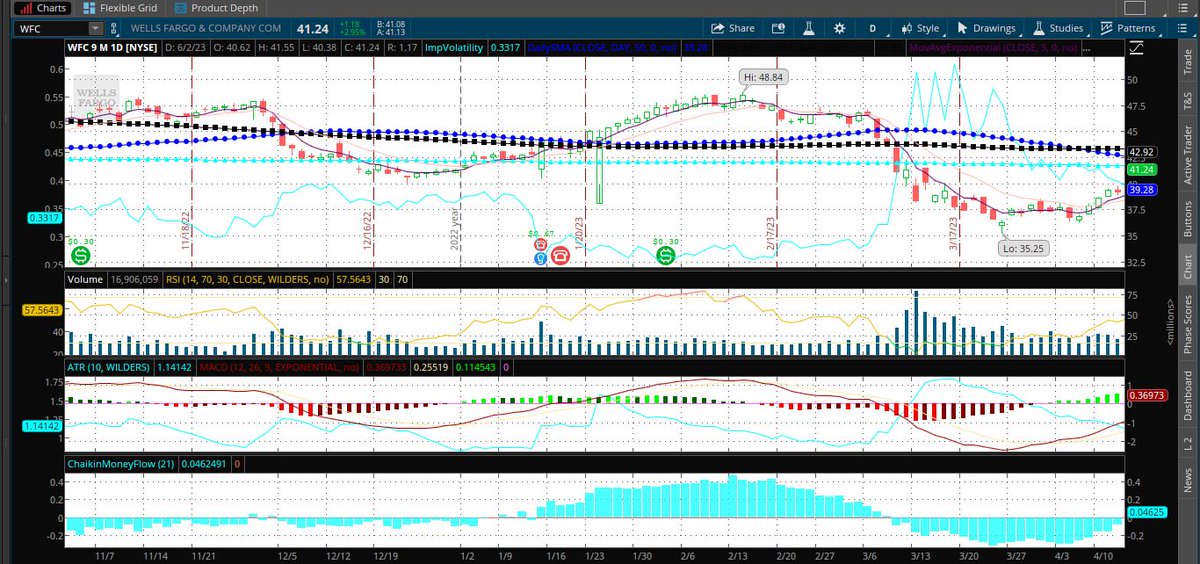Open the Style menu
The image size is (1200, 564).
[x=920, y=28]
